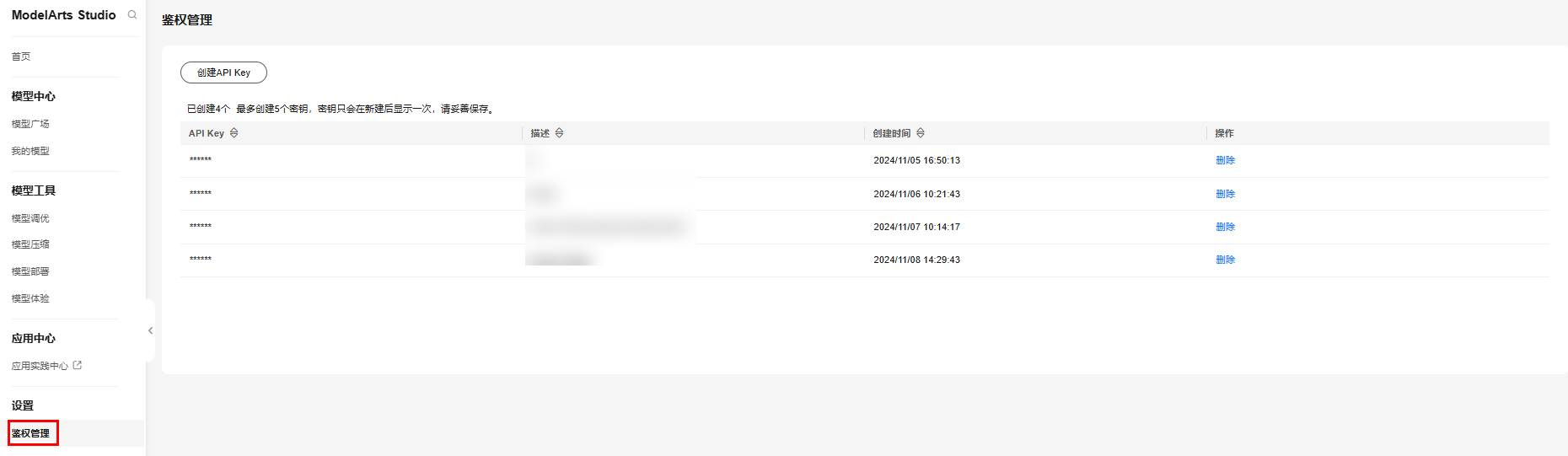Screen dimensions: 1568x456
Task: Select 鉴权管理 in settings menu
Action: click(x=31, y=433)
